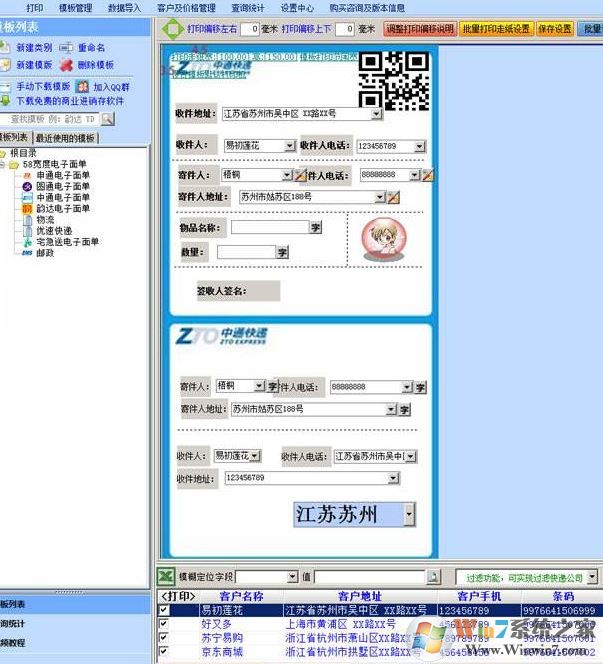The height and width of the screenshot is (664, 603).
Task: Open the 过滤功能 courier filter dropdown
Action: click(592, 576)
